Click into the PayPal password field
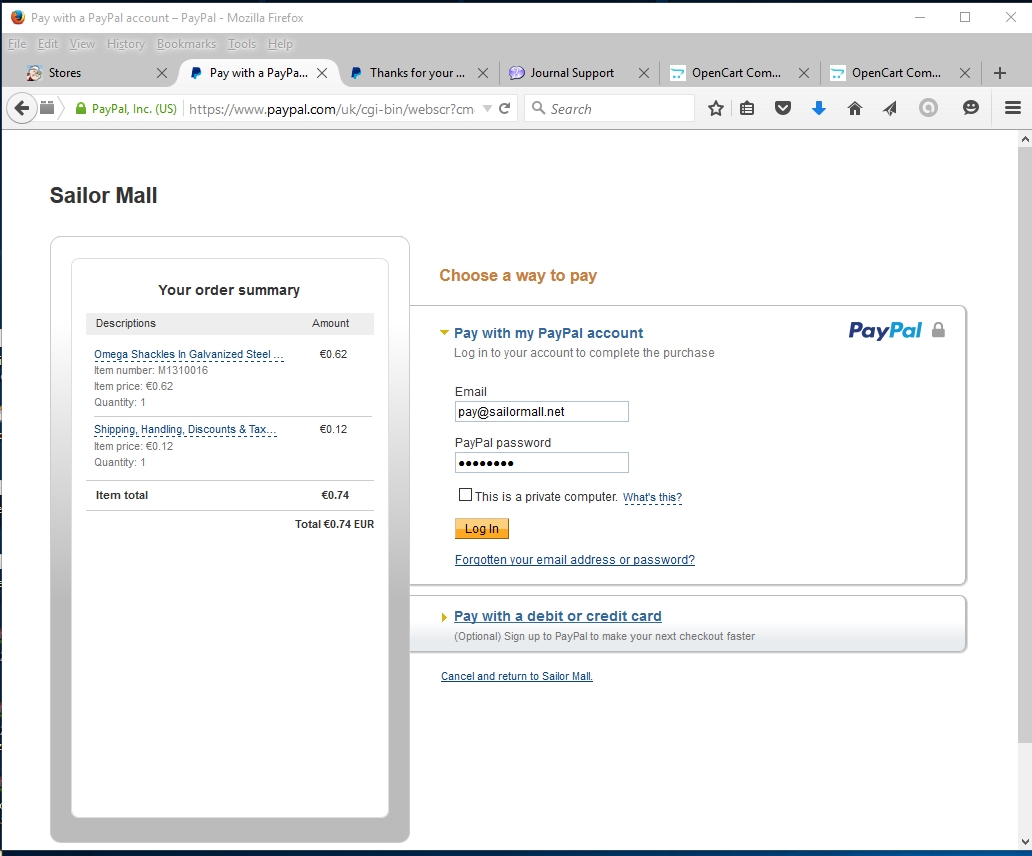 coord(542,463)
